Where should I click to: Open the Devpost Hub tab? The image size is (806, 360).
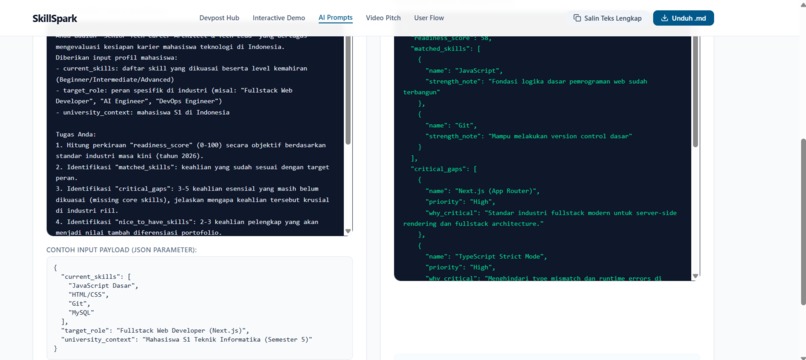pyautogui.click(x=219, y=18)
